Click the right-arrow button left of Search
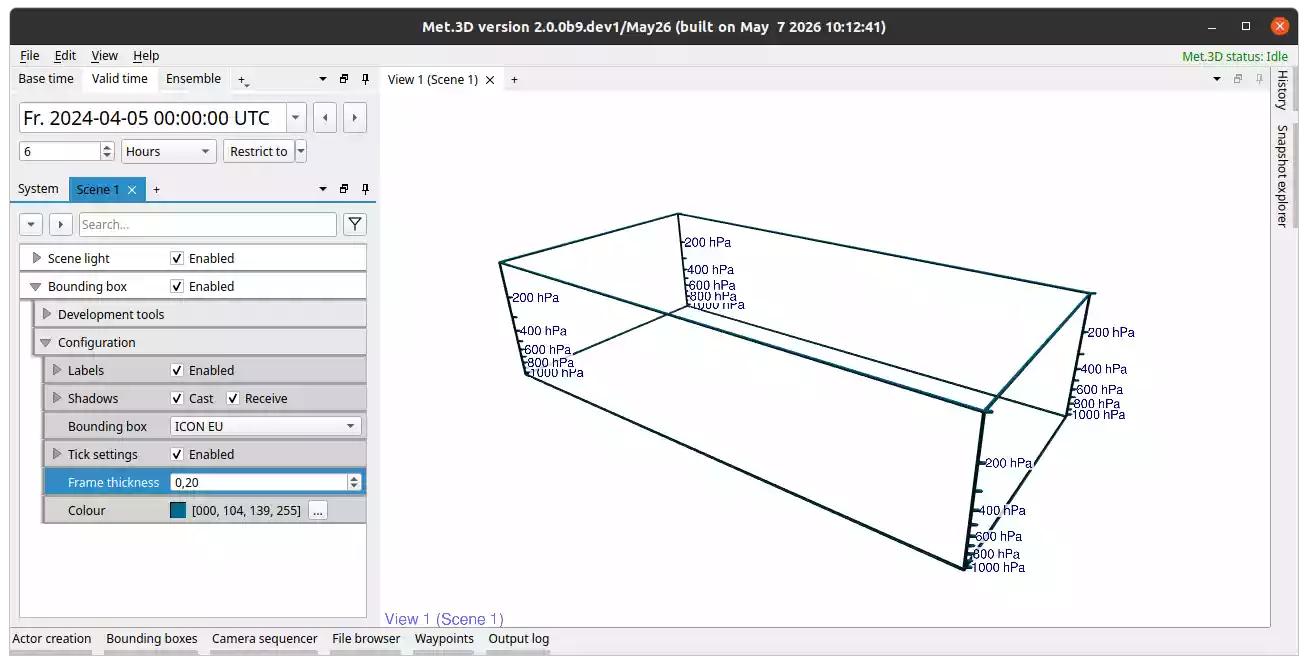The width and height of the screenshot is (1308, 665). [x=61, y=225]
